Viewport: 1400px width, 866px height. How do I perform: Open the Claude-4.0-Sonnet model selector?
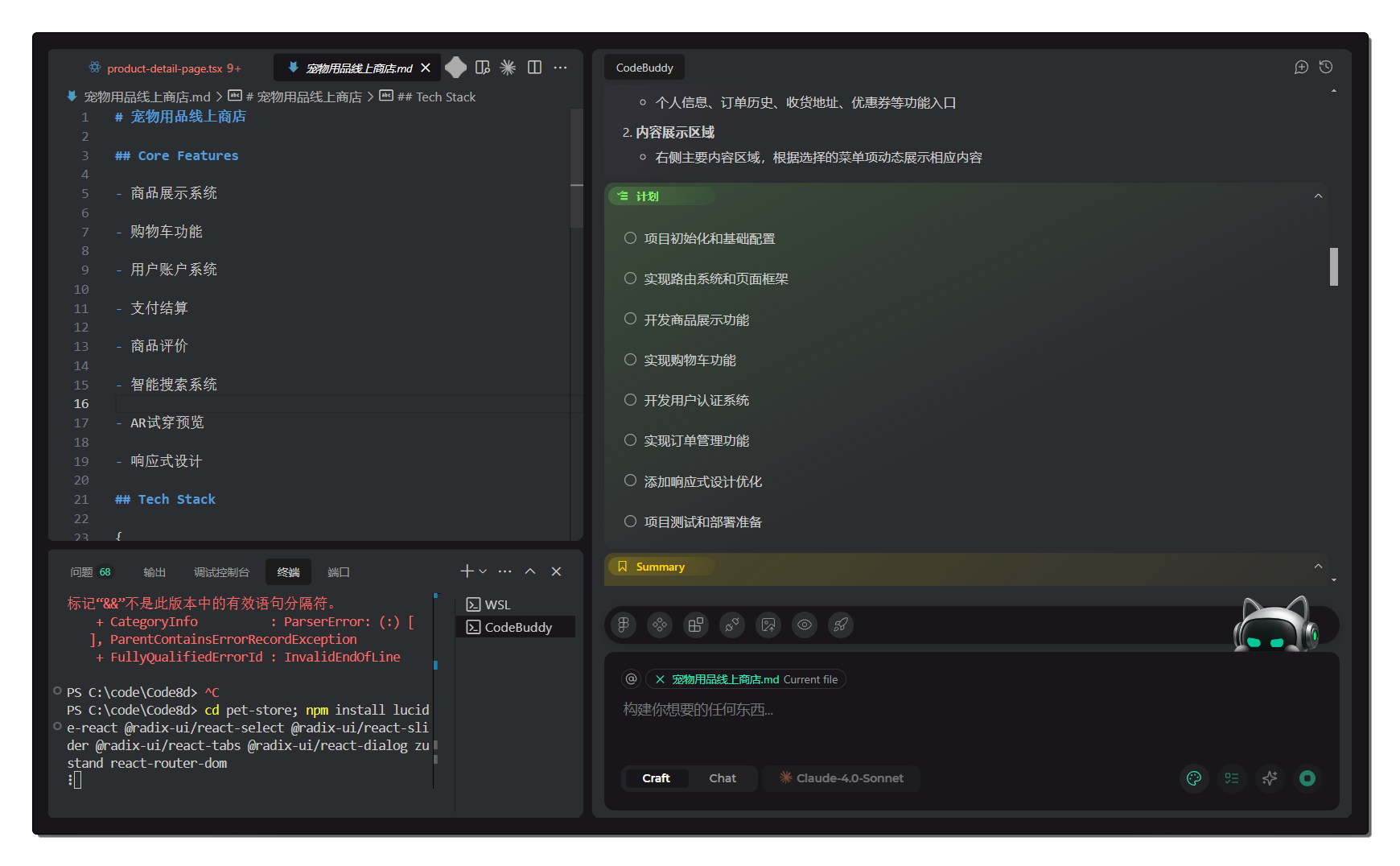coord(842,778)
